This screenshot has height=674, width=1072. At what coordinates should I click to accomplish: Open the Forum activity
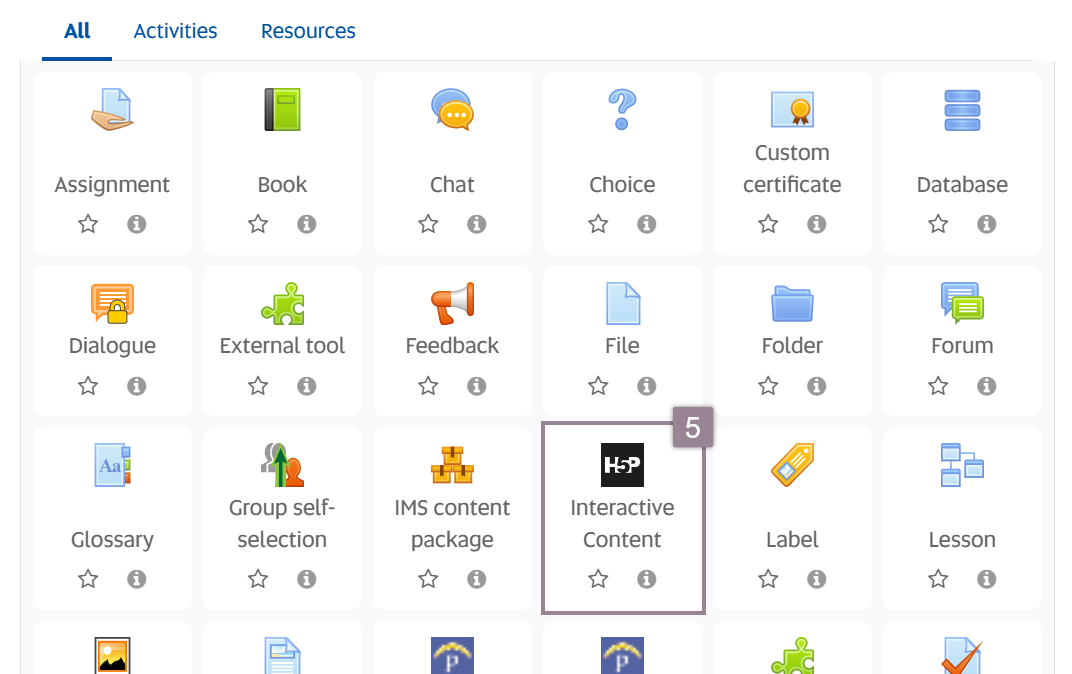[962, 303]
